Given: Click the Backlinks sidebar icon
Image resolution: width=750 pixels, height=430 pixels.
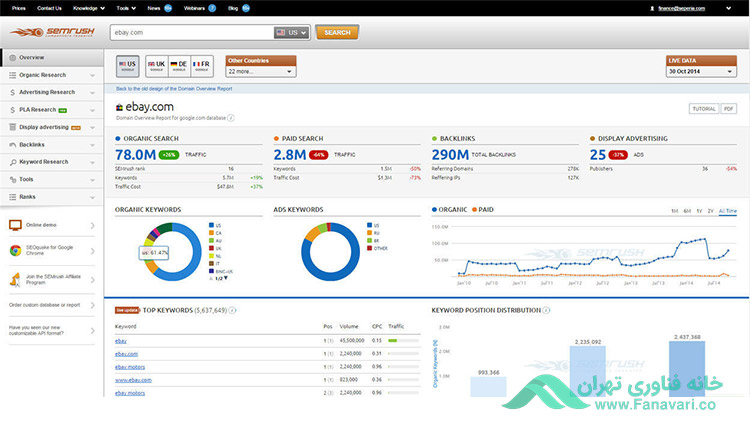Looking at the screenshot, I should coord(12,144).
